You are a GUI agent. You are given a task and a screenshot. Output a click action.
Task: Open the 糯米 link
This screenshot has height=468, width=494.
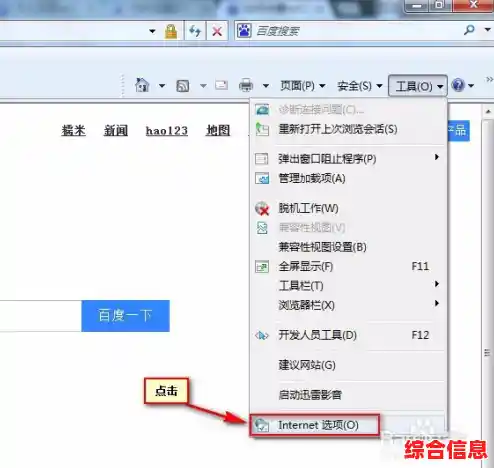(73, 130)
